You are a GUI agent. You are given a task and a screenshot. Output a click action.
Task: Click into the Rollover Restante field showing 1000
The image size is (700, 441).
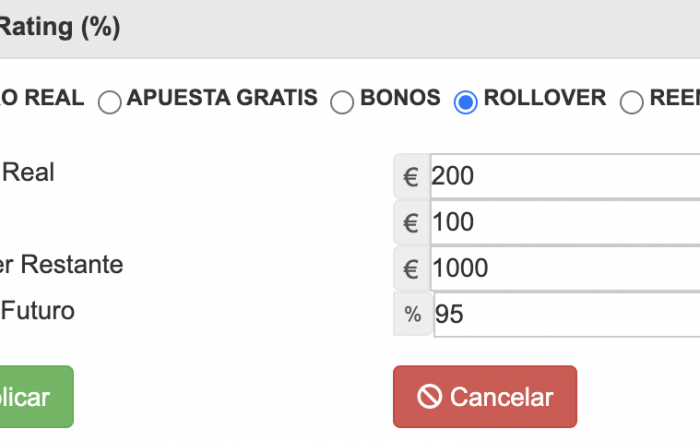(x=565, y=269)
